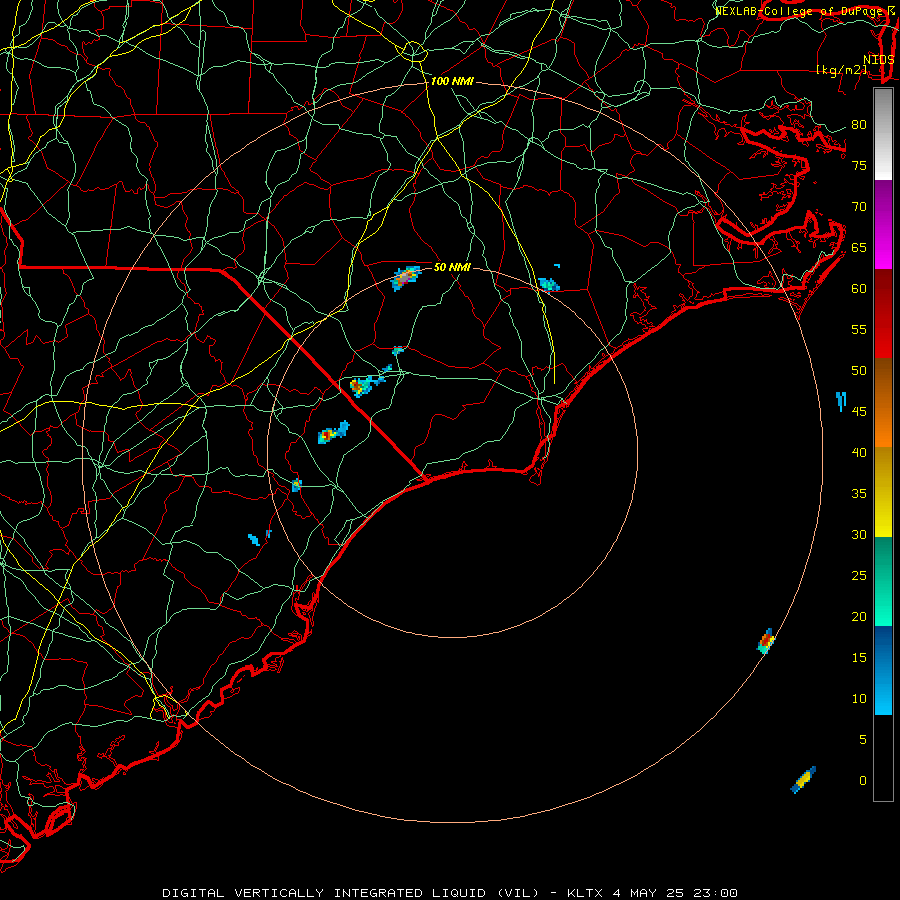Click the 20 value on the color scale
Screen dimensions: 900x900
[859, 617]
